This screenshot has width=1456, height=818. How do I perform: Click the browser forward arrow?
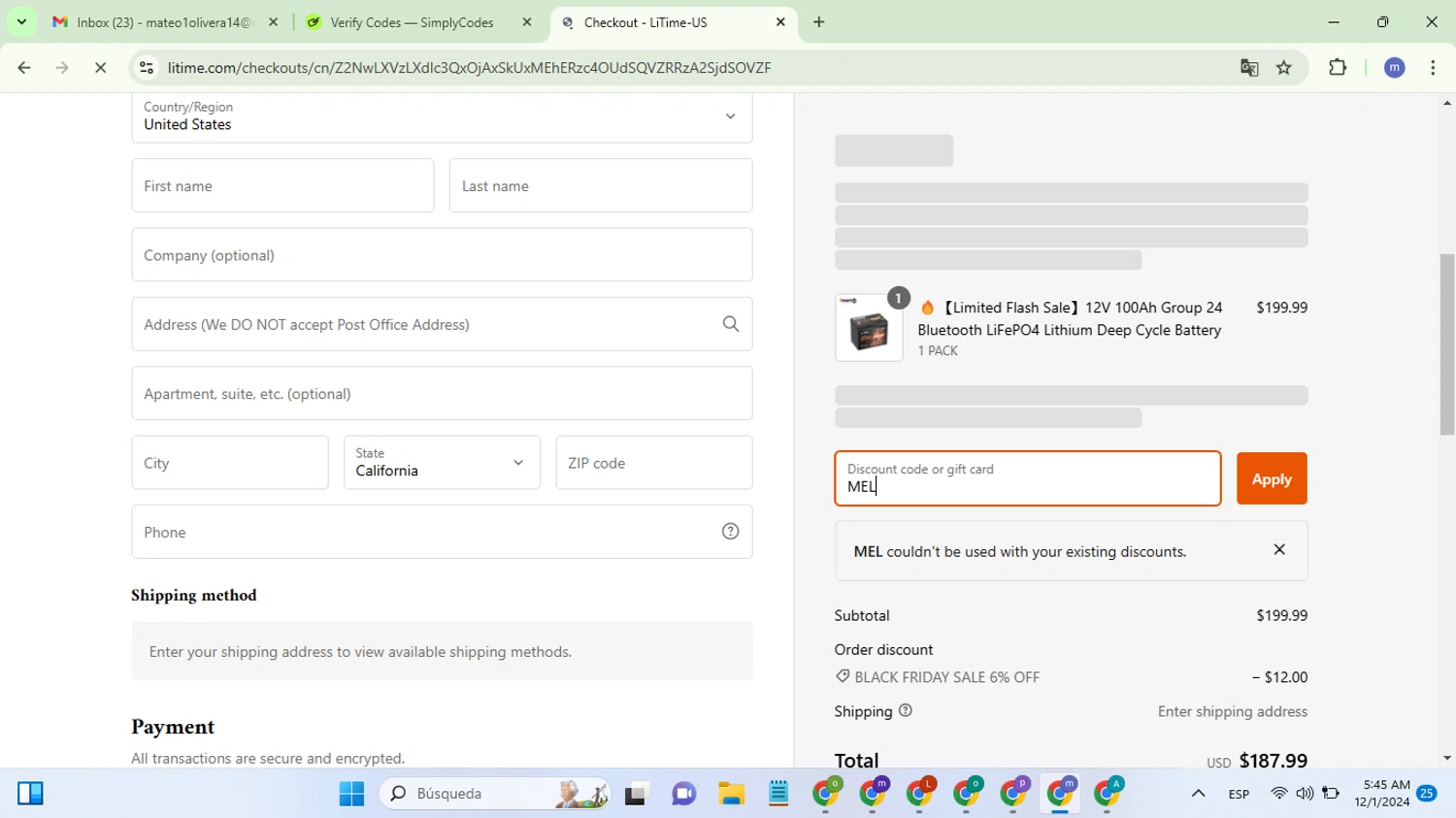pyautogui.click(x=62, y=68)
